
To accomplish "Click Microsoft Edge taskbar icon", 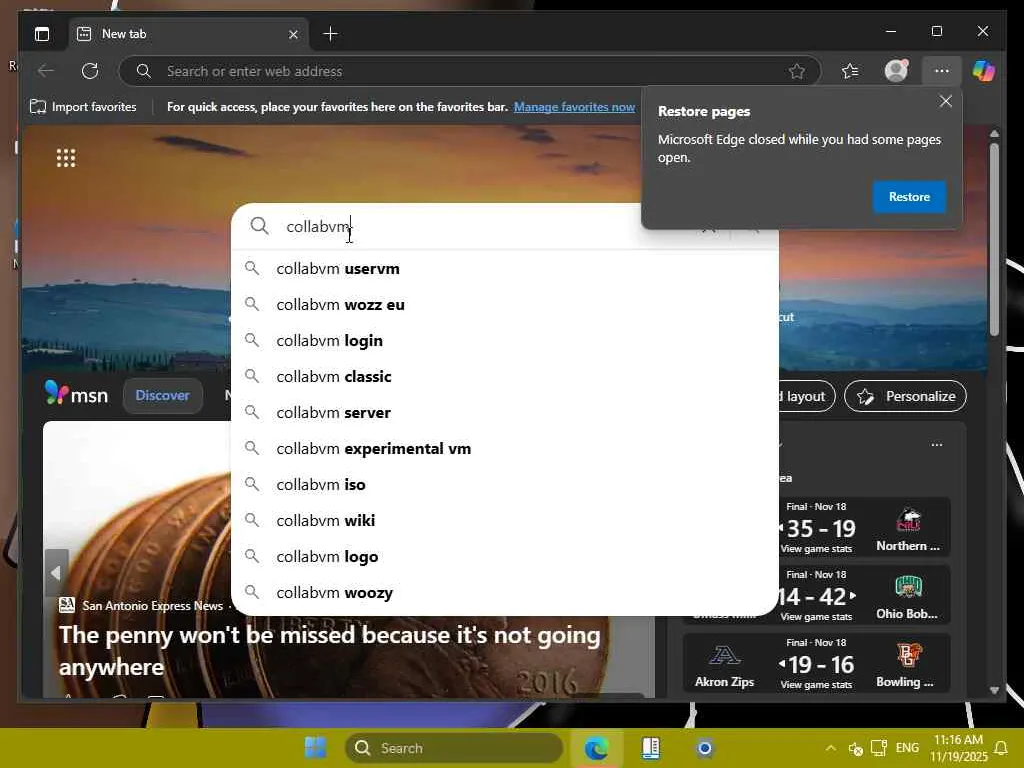I will pyautogui.click(x=596, y=748).
